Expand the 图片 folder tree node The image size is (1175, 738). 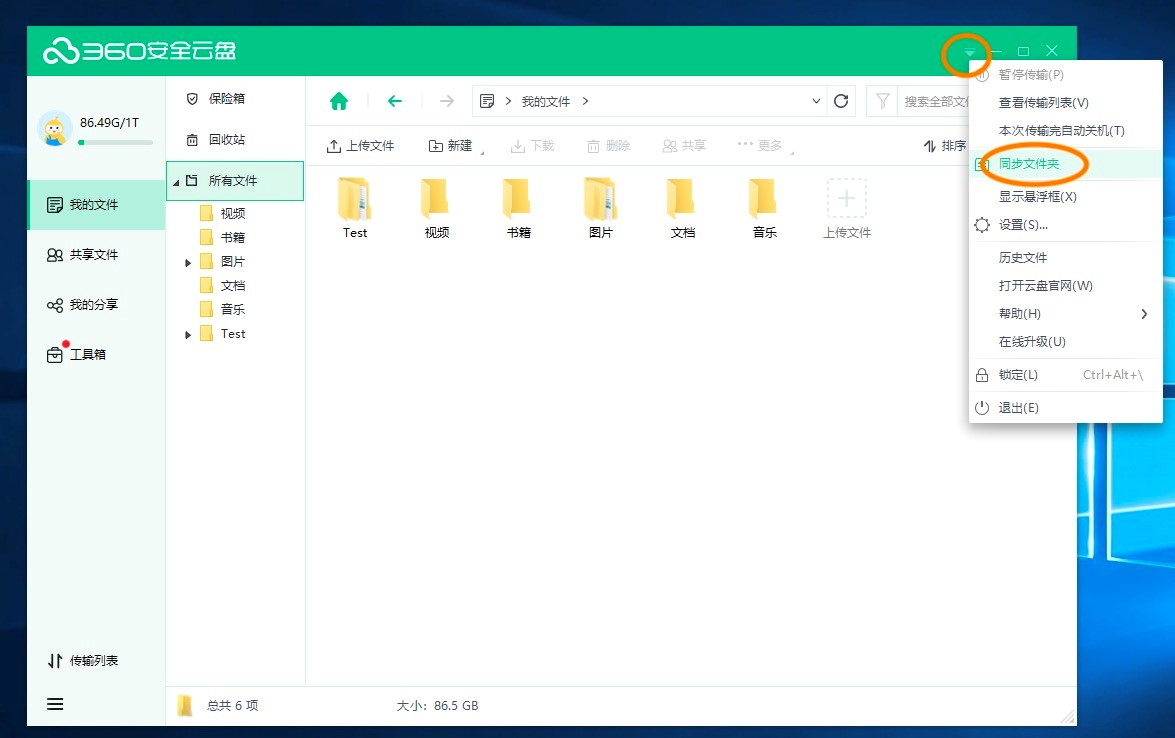click(x=186, y=261)
